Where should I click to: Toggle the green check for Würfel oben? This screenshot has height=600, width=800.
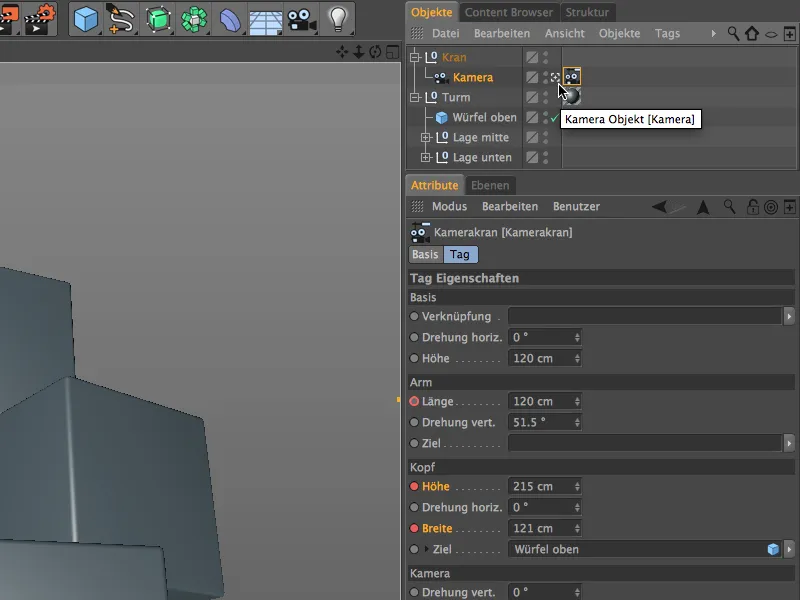point(554,118)
